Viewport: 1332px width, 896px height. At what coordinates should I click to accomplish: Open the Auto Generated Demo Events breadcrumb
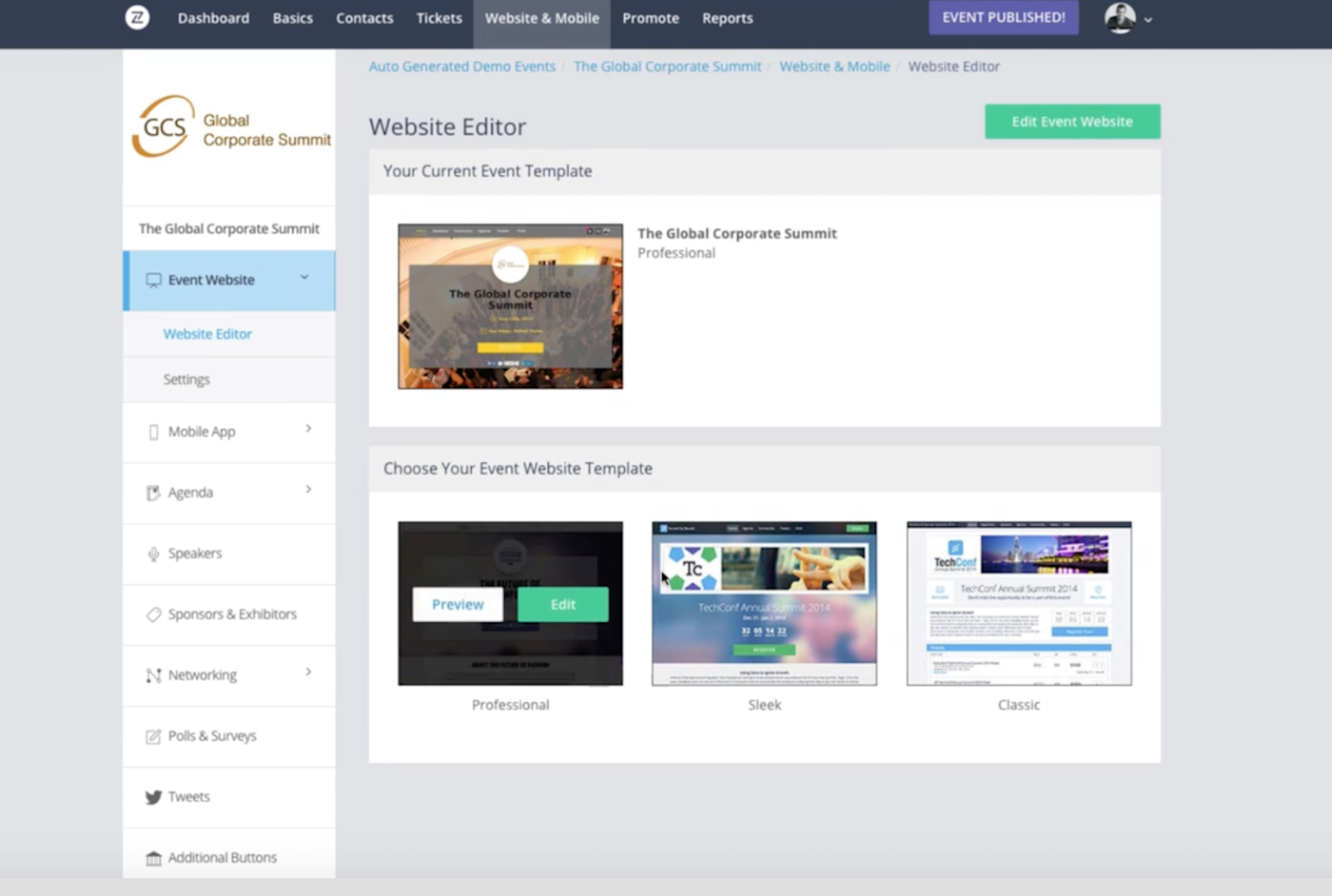tap(462, 66)
